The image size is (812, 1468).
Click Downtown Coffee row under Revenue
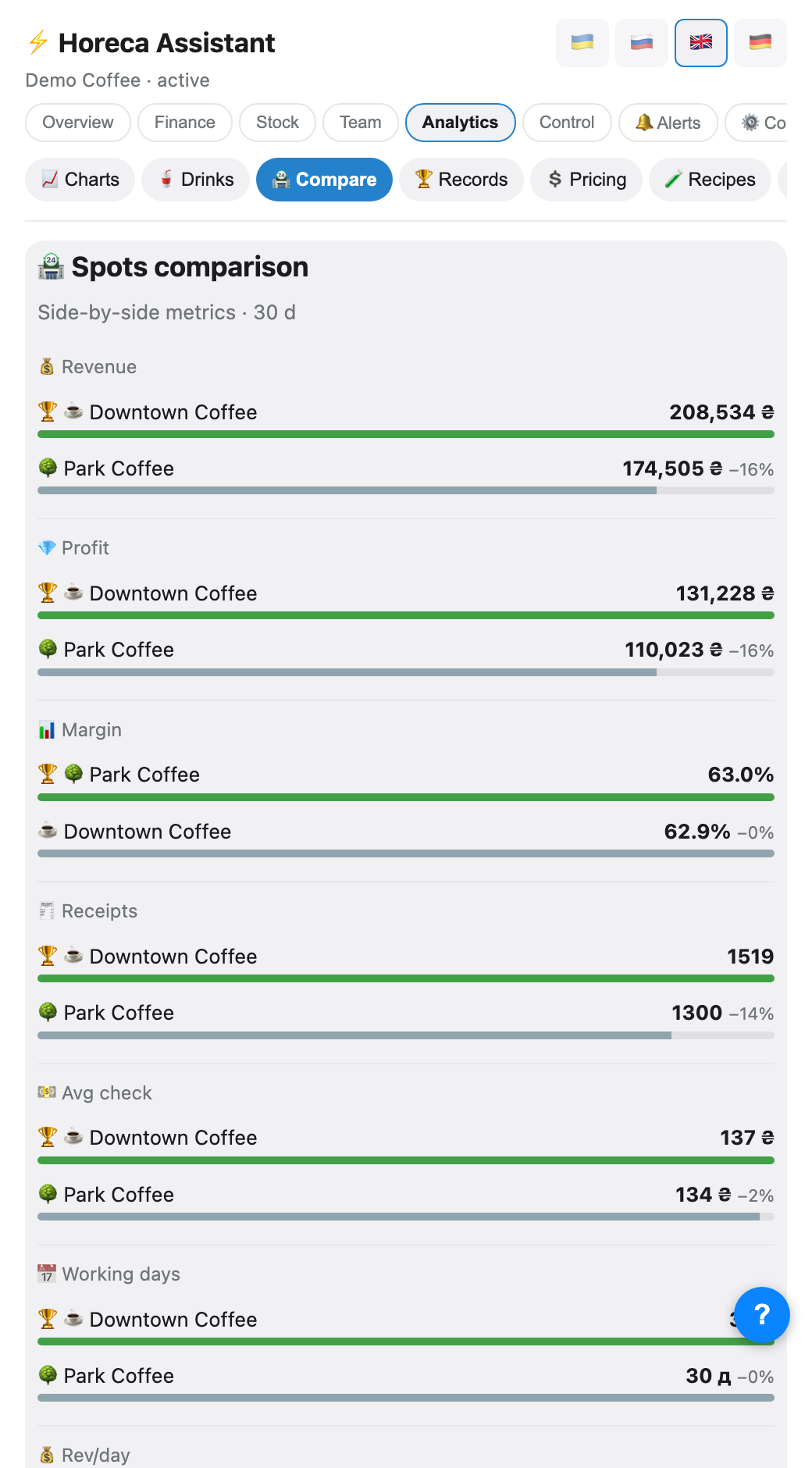pos(406,412)
